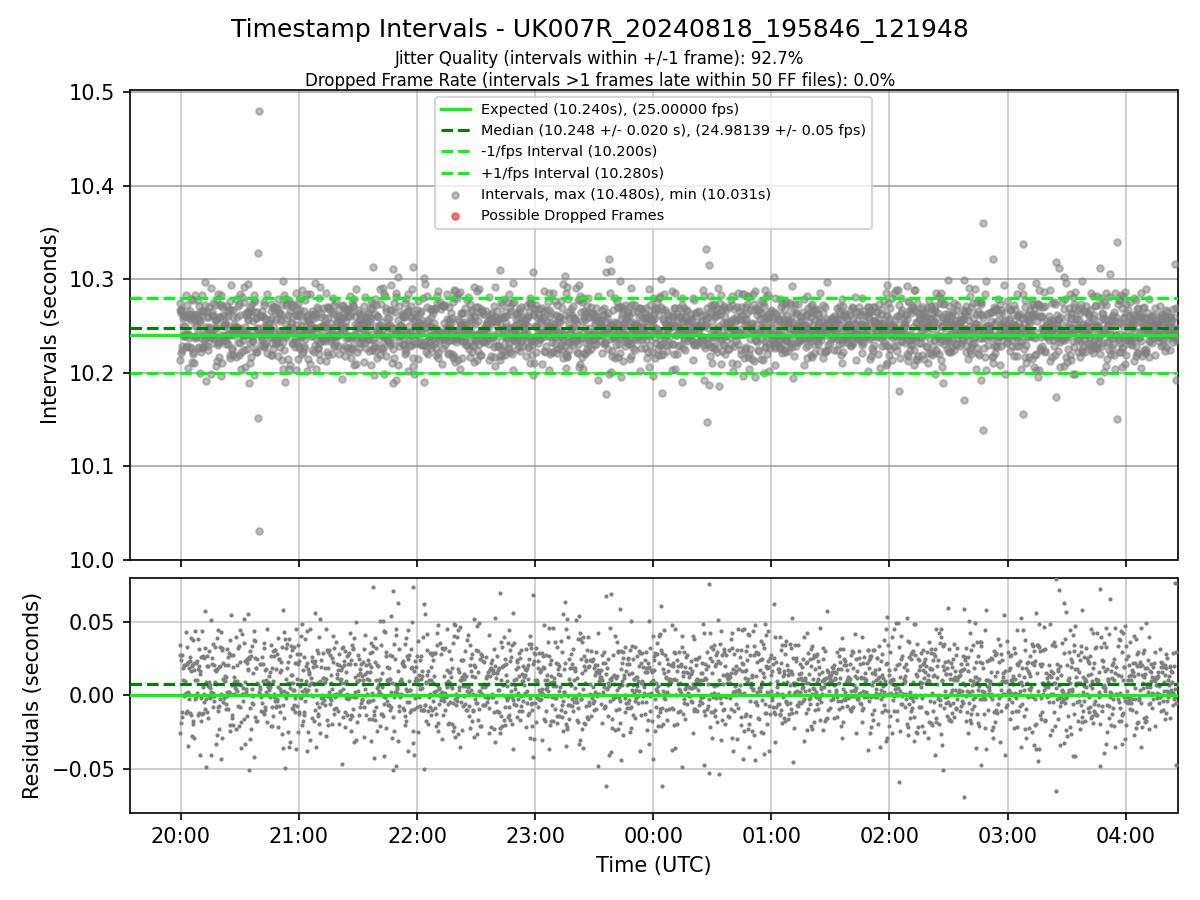
Task: Click the 'Dropped Frame Rate' subtitle line
Action: (599, 80)
